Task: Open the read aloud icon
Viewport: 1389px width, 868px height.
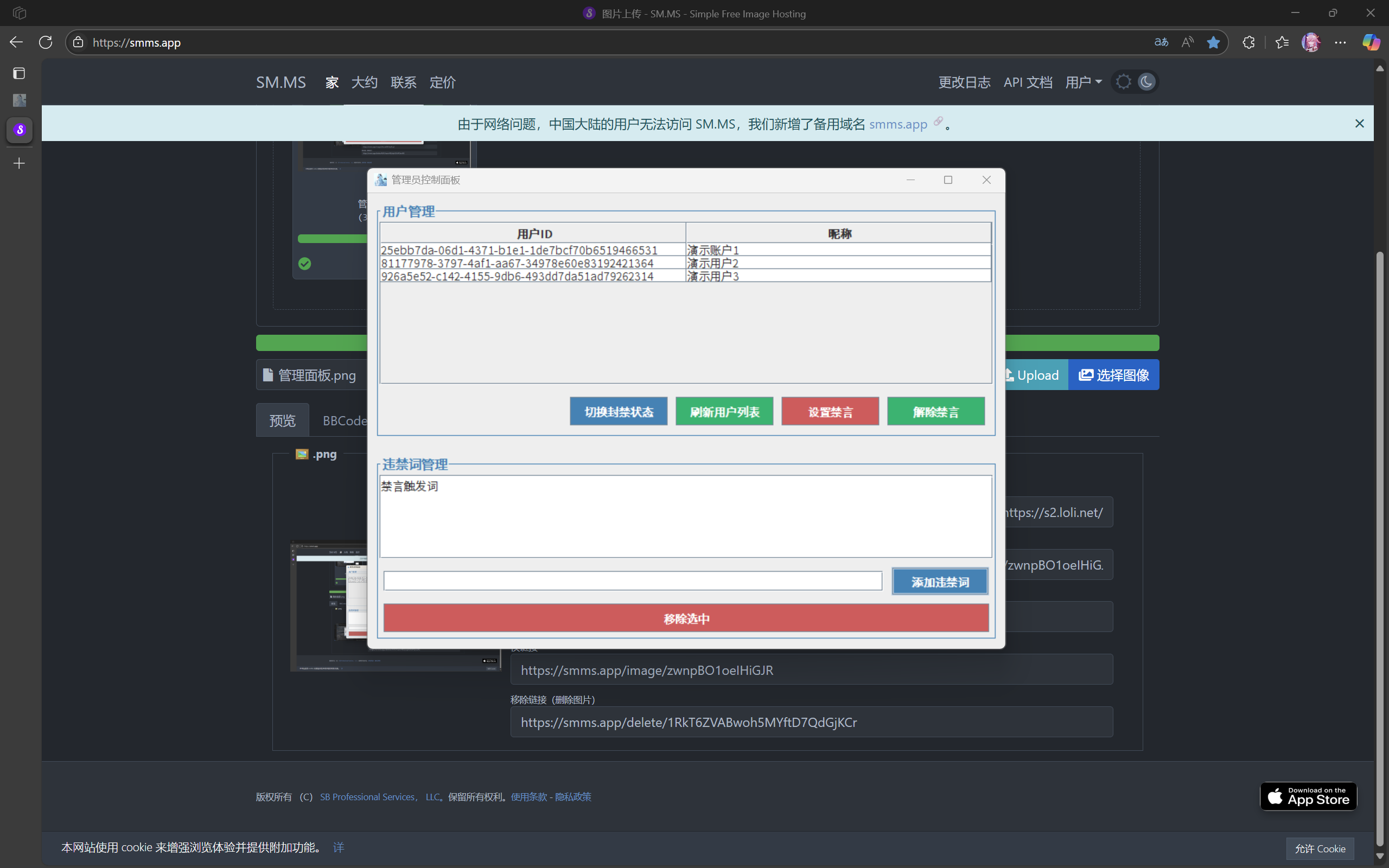Action: coord(1188,42)
